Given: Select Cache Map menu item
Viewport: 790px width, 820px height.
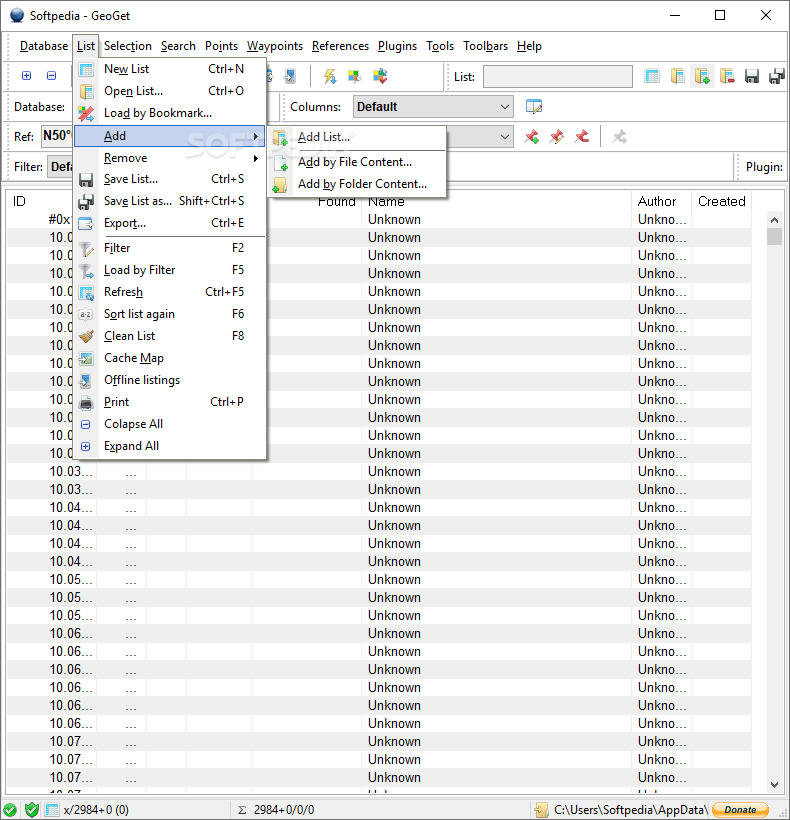Looking at the screenshot, I should [170, 358].
